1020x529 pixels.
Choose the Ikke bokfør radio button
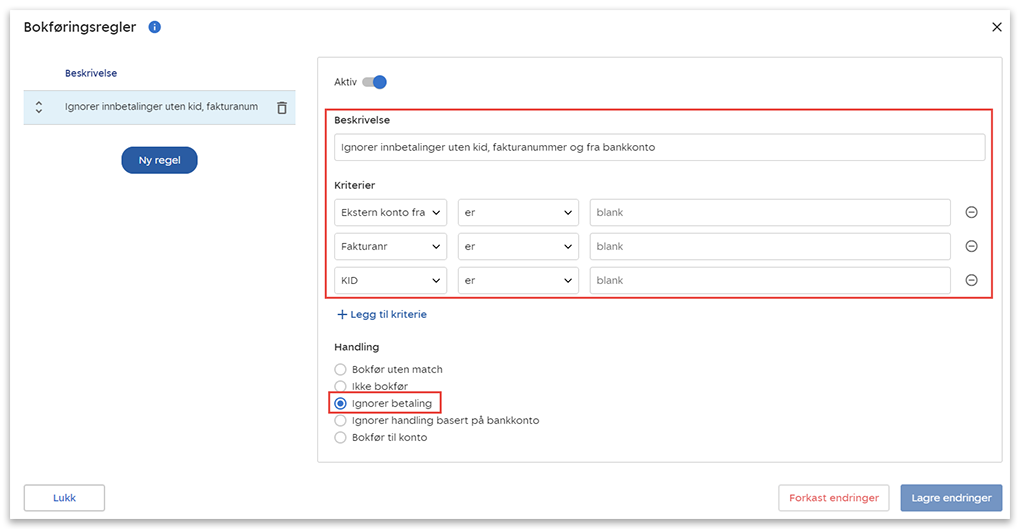click(341, 386)
